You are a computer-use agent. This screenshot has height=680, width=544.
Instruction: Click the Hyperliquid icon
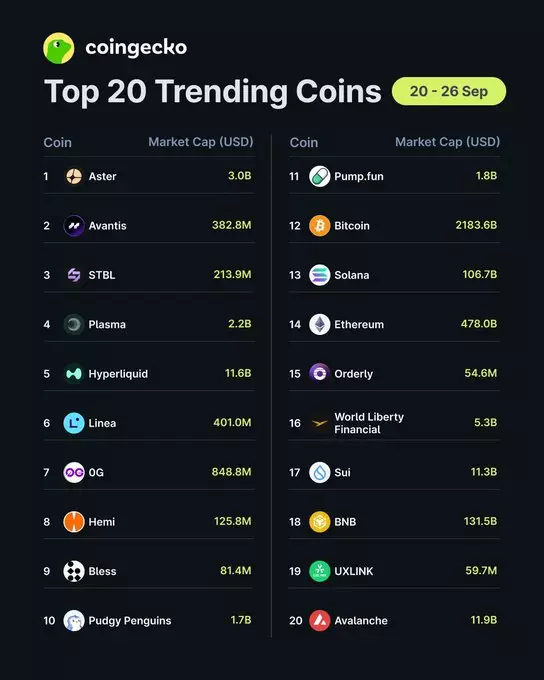(74, 374)
